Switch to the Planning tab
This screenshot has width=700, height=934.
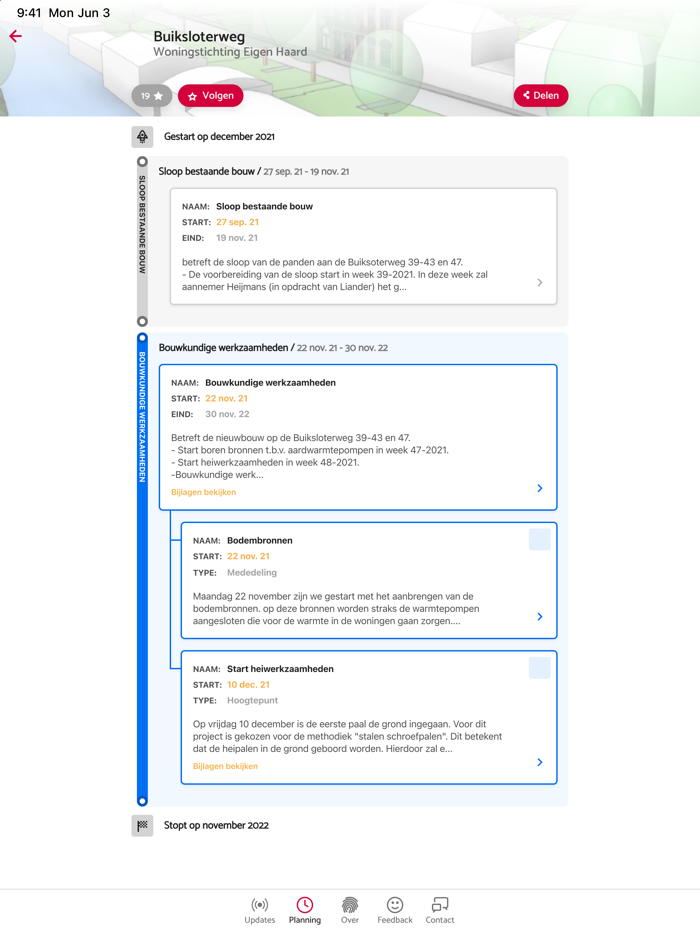(305, 910)
